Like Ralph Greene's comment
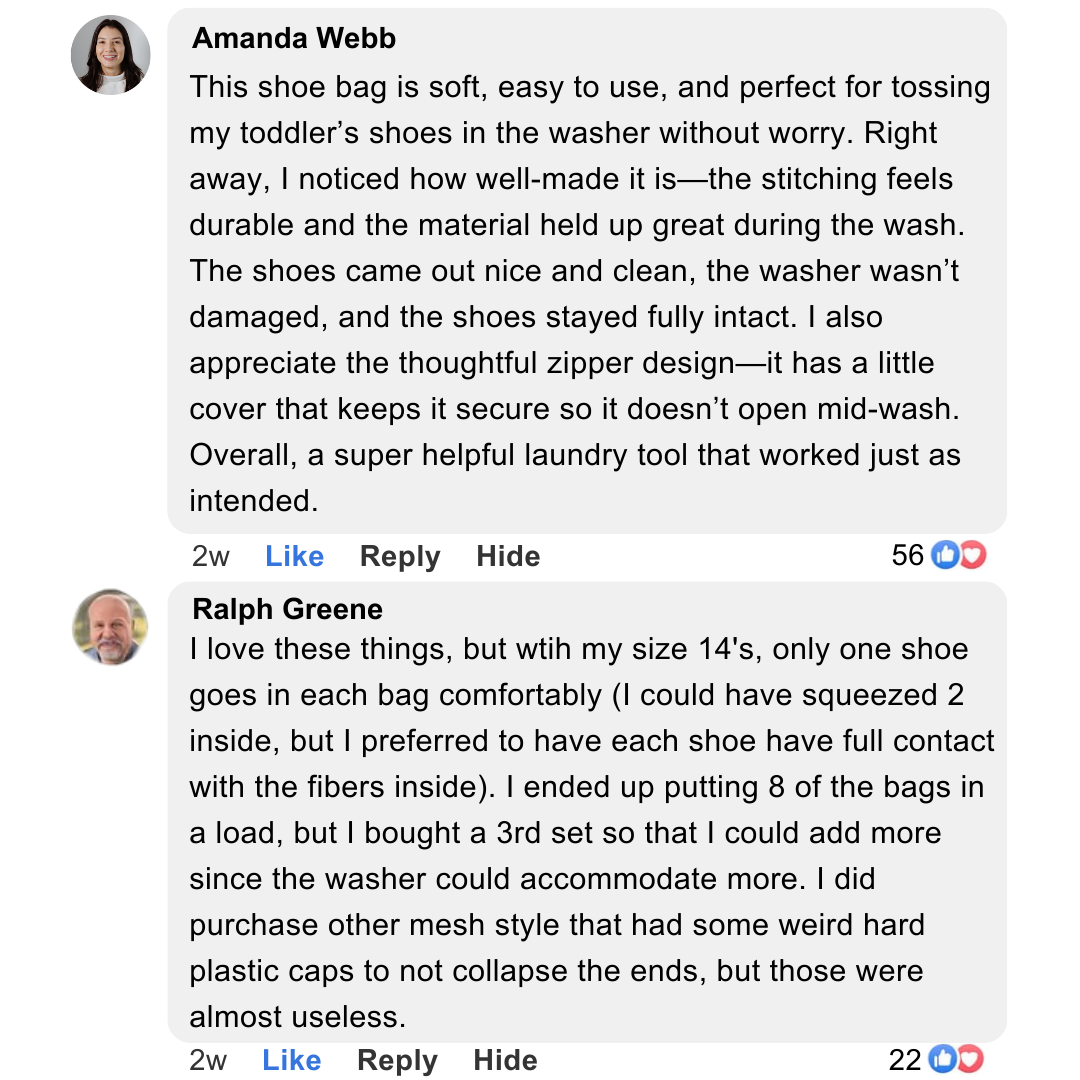 click(x=292, y=1060)
